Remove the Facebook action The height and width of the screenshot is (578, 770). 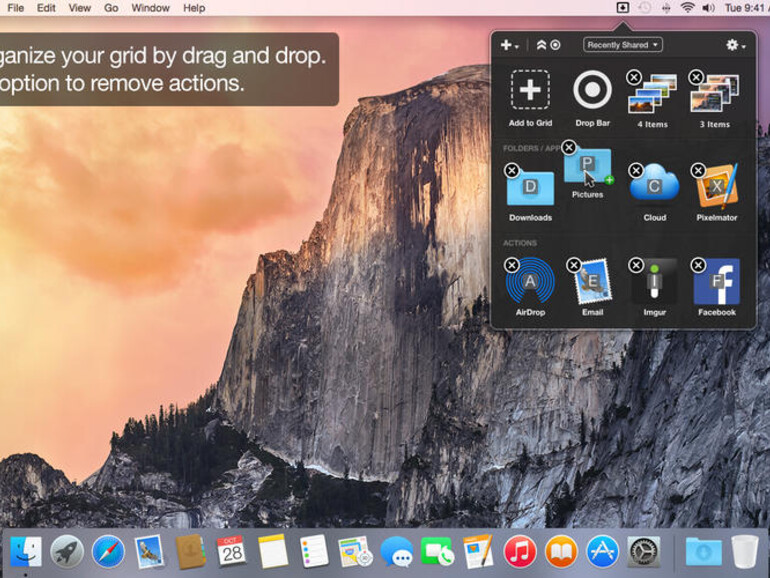pos(698,265)
